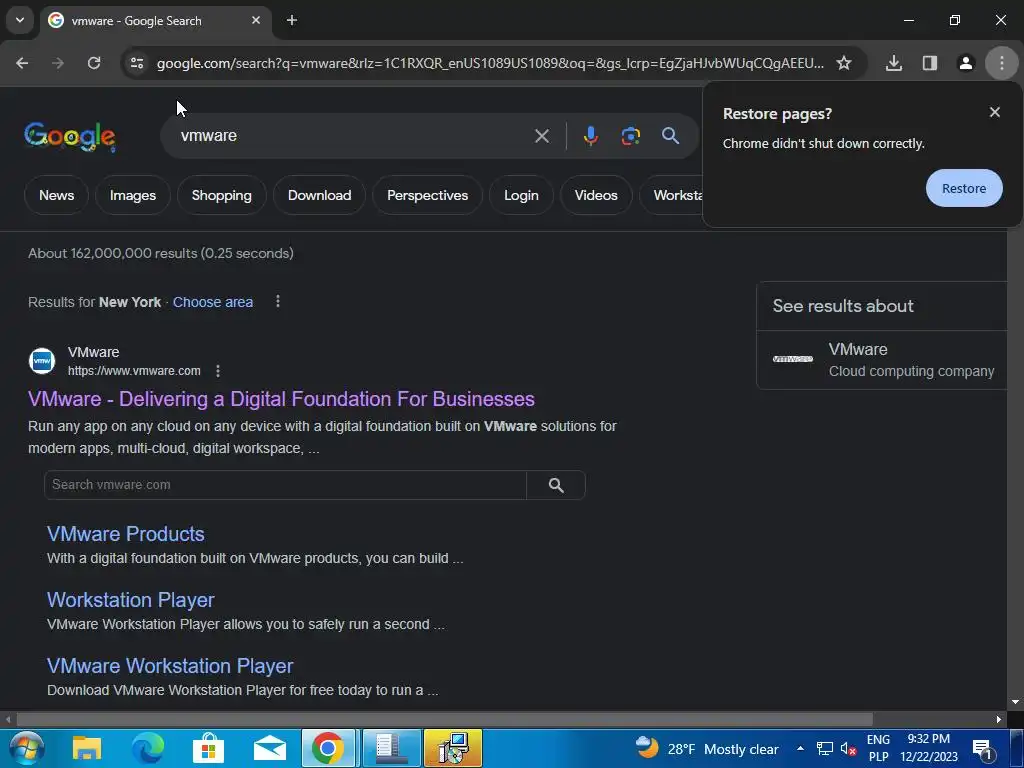Submit search with magnifier icon
This screenshot has height=768, width=1024.
670,136
